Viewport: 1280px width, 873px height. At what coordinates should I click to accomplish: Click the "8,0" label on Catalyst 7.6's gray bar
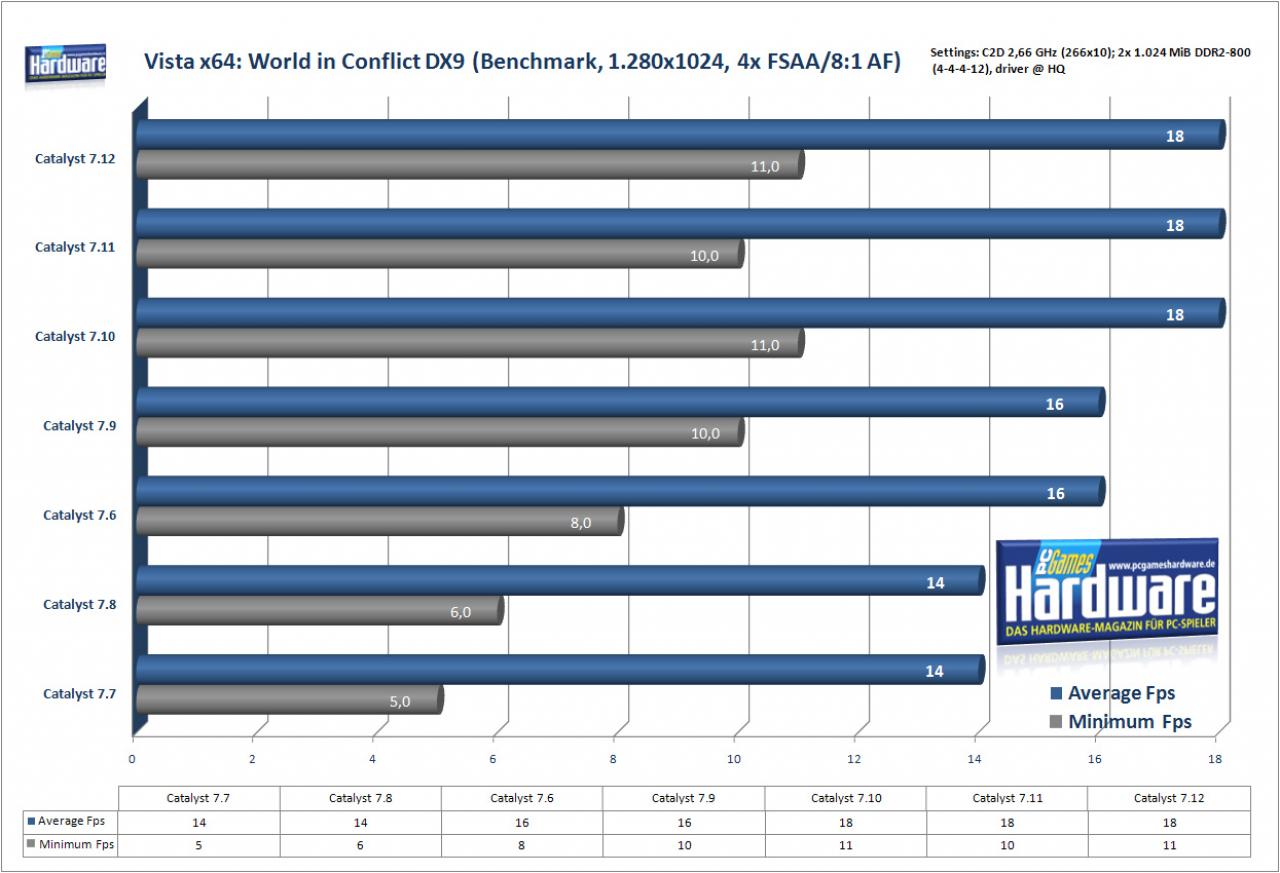pyautogui.click(x=580, y=522)
